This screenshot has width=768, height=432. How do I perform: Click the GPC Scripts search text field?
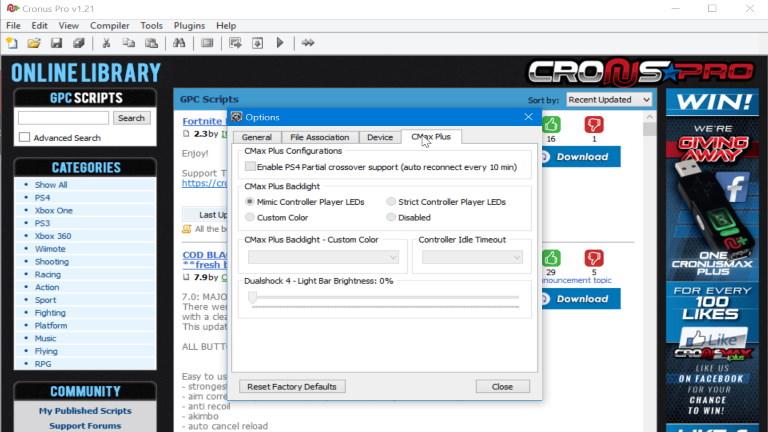tap(63, 118)
